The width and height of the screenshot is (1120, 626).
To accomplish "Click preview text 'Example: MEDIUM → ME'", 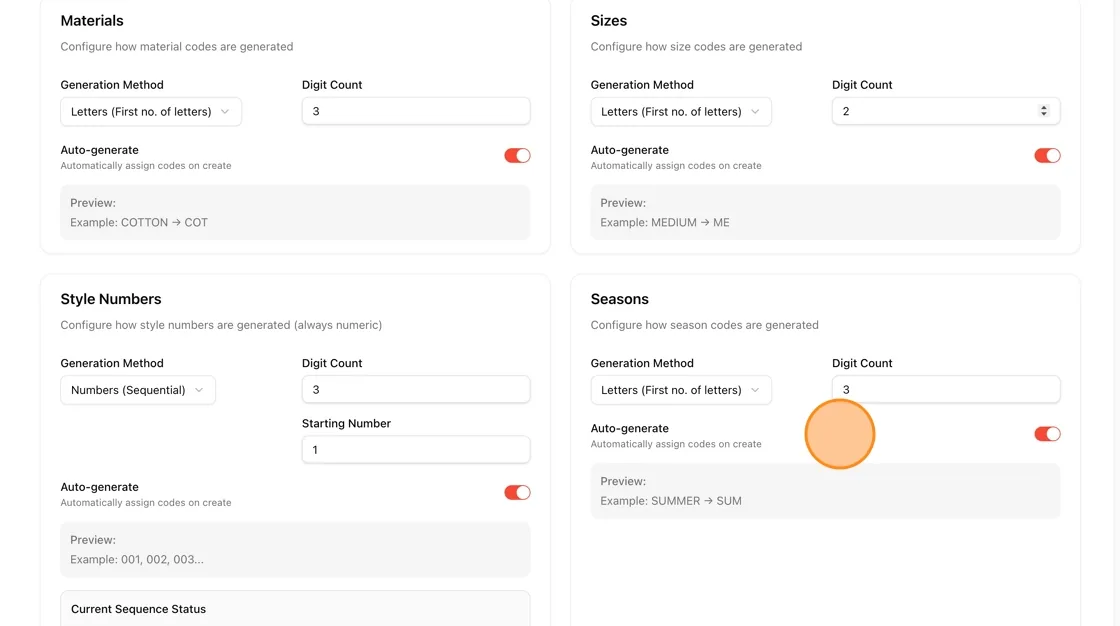I will [x=664, y=222].
